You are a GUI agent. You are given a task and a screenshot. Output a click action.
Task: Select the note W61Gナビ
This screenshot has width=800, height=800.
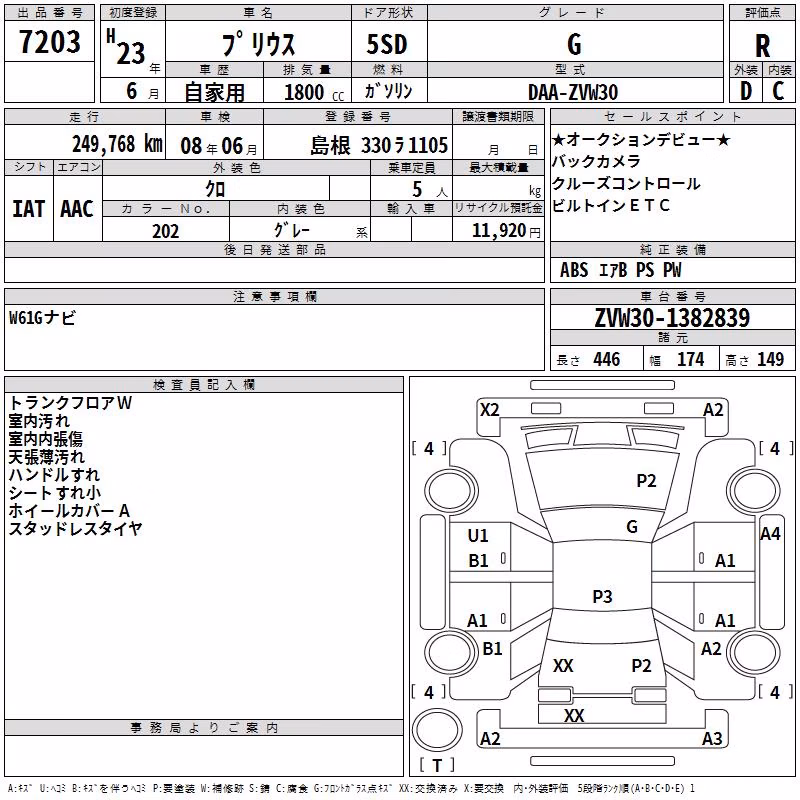coord(42,318)
